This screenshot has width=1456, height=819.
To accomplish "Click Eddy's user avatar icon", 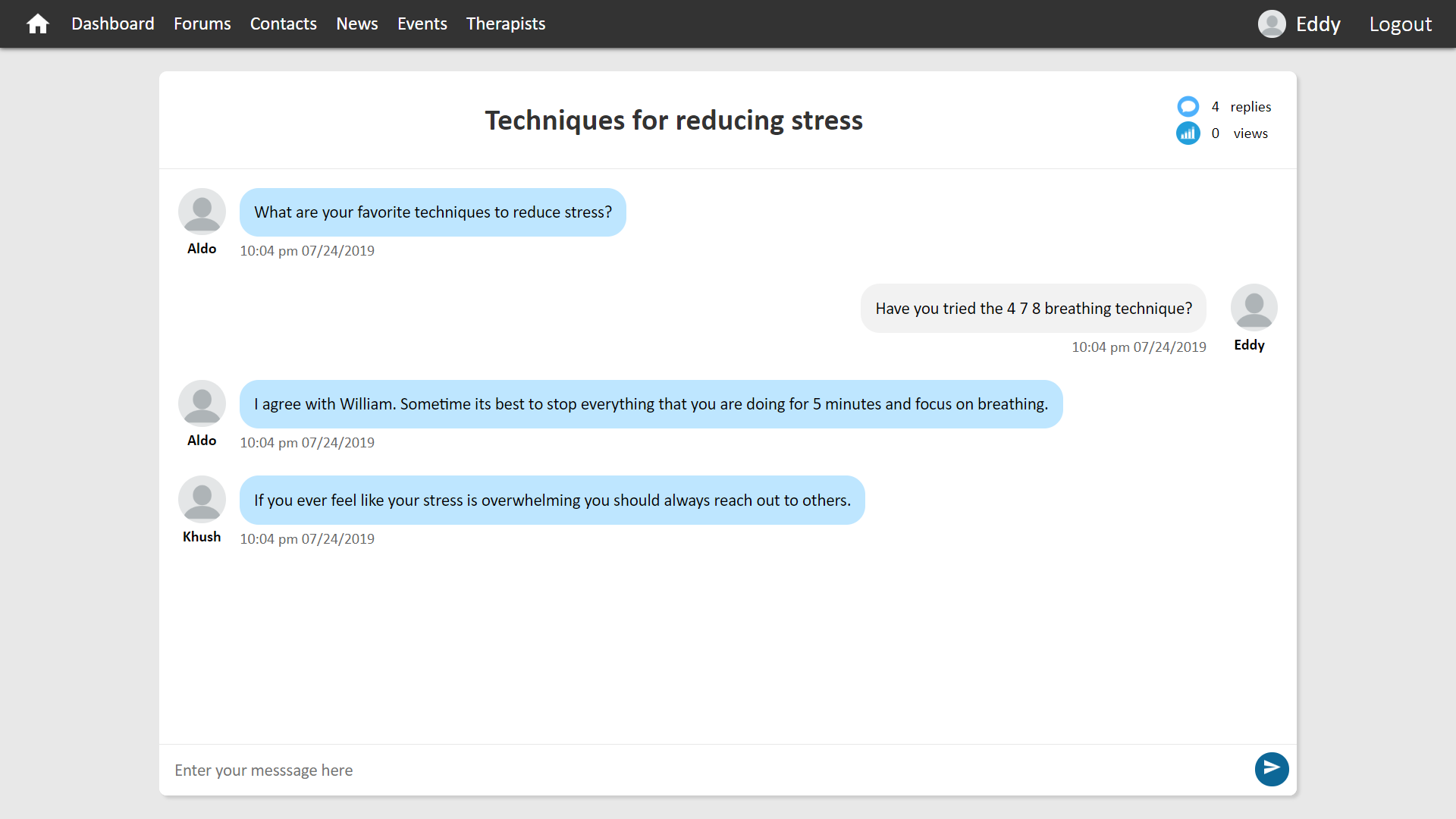I will tap(1253, 307).
